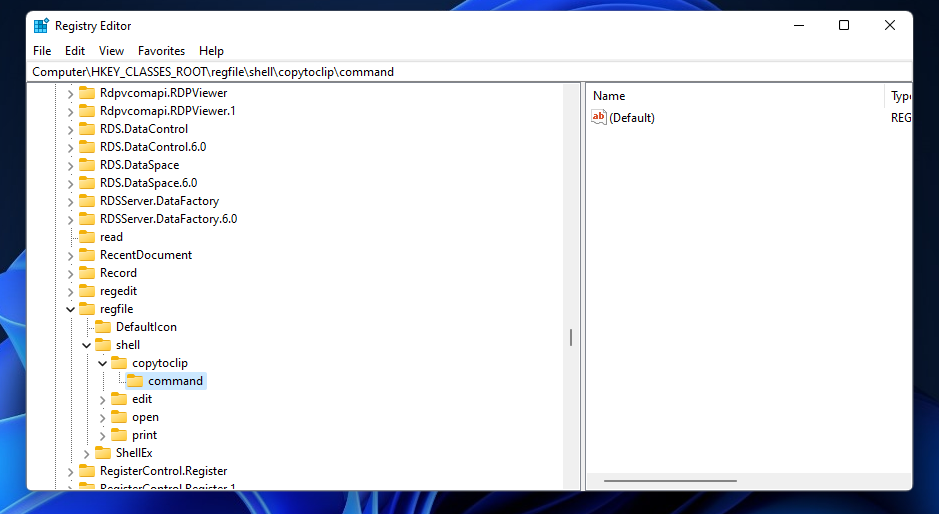Viewport: 939px width, 514px height.
Task: Click the folder icon of ShellEx
Action: click(x=104, y=453)
